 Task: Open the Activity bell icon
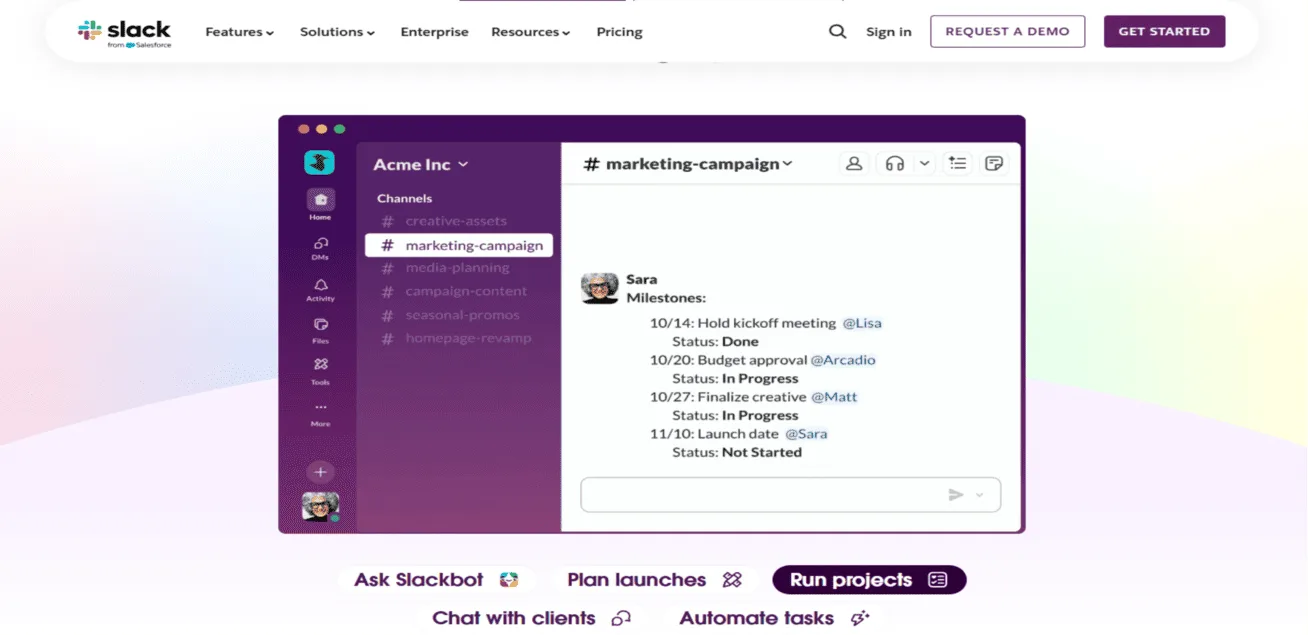pos(320,290)
